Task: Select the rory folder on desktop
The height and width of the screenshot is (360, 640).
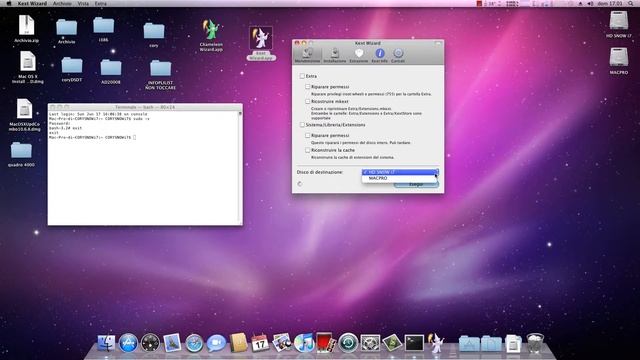Action: click(x=154, y=35)
